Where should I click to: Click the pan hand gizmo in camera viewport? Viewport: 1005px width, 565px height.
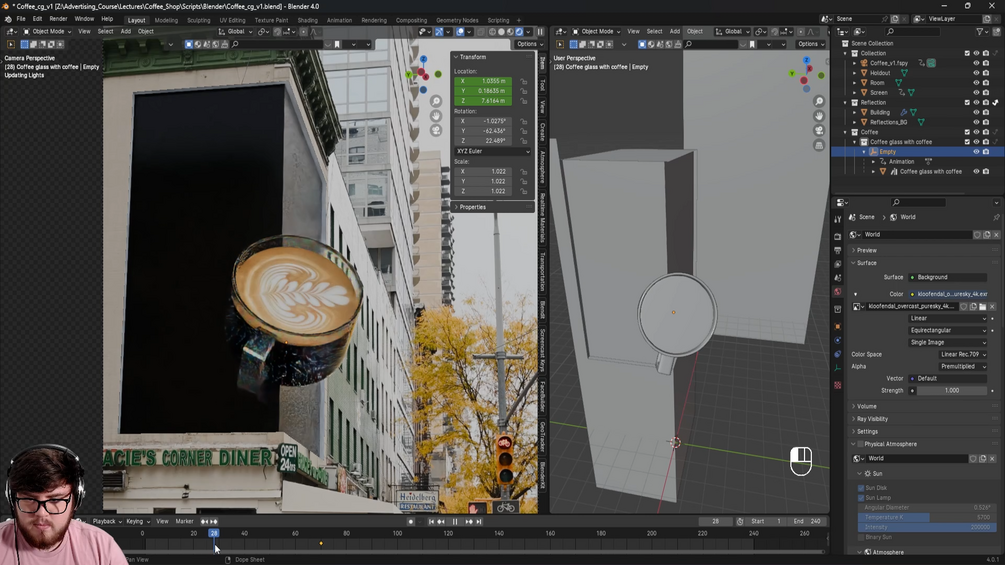point(436,116)
